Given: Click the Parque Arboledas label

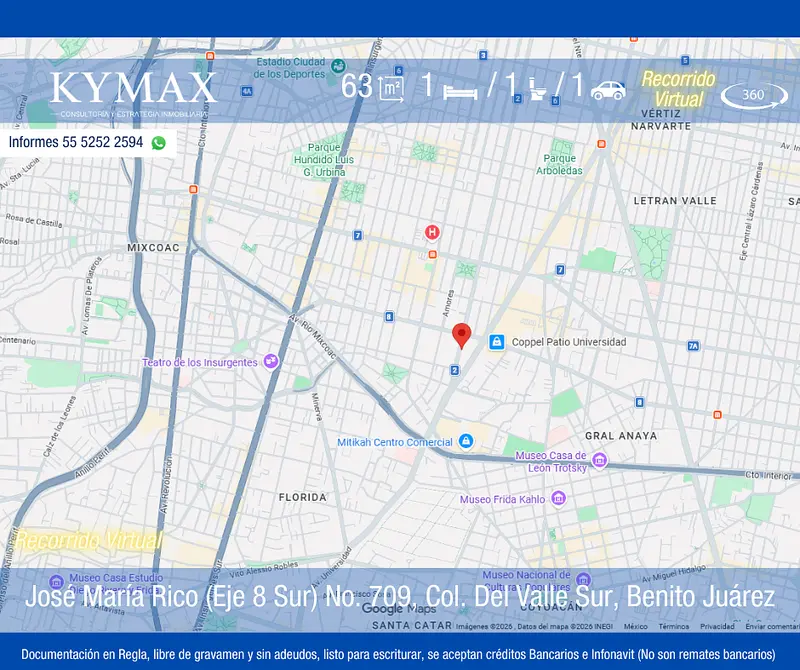Looking at the screenshot, I should pyautogui.click(x=559, y=164).
